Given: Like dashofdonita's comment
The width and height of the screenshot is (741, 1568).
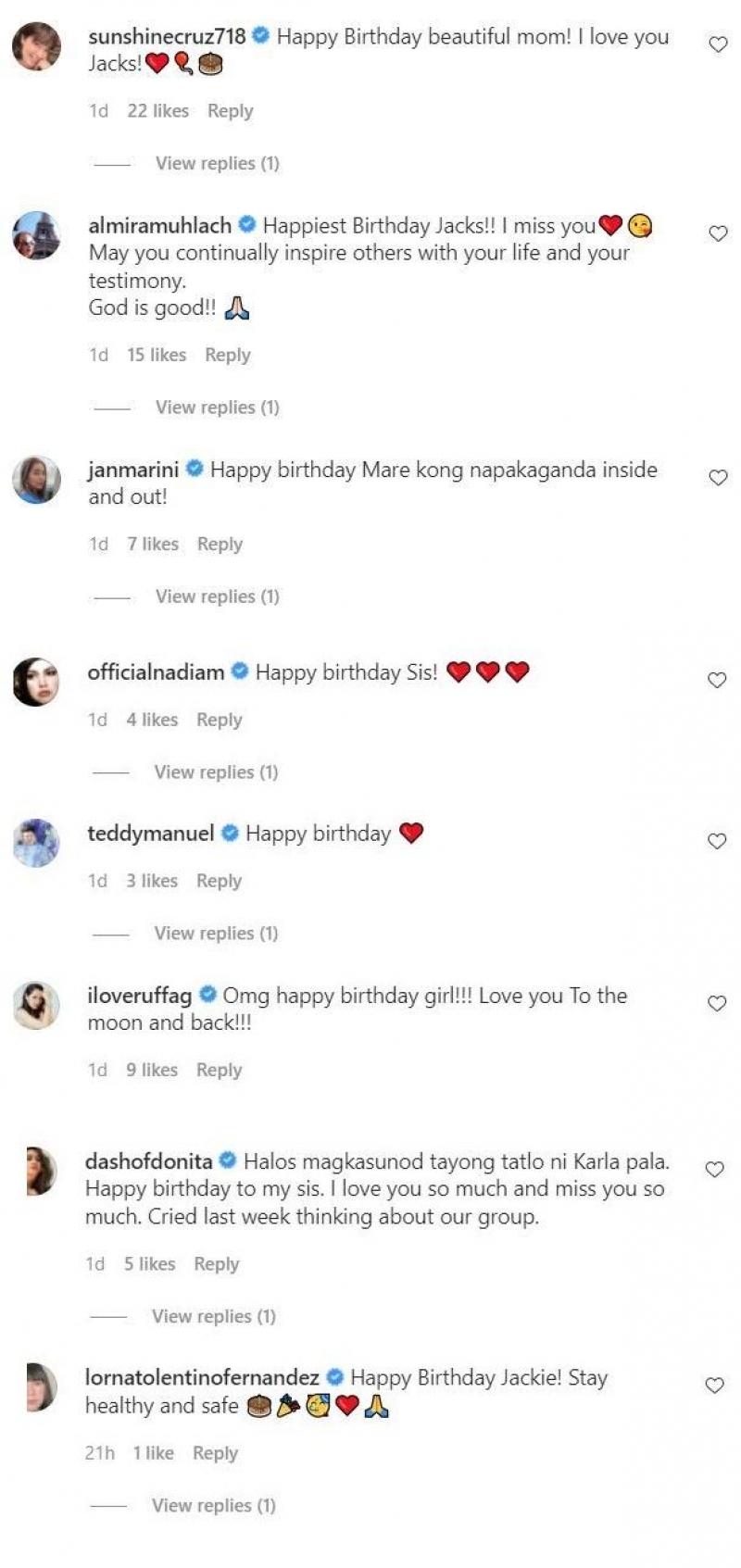Looking at the screenshot, I should tap(714, 1170).
